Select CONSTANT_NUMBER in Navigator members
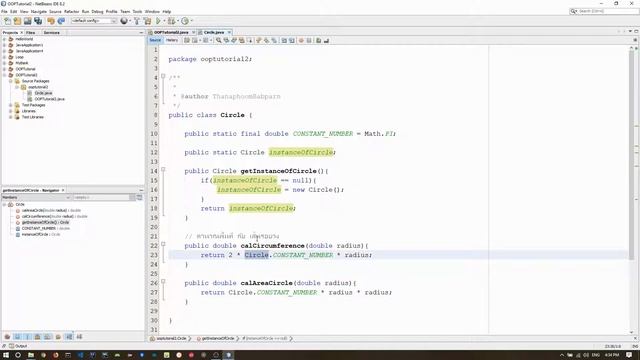 point(45,229)
